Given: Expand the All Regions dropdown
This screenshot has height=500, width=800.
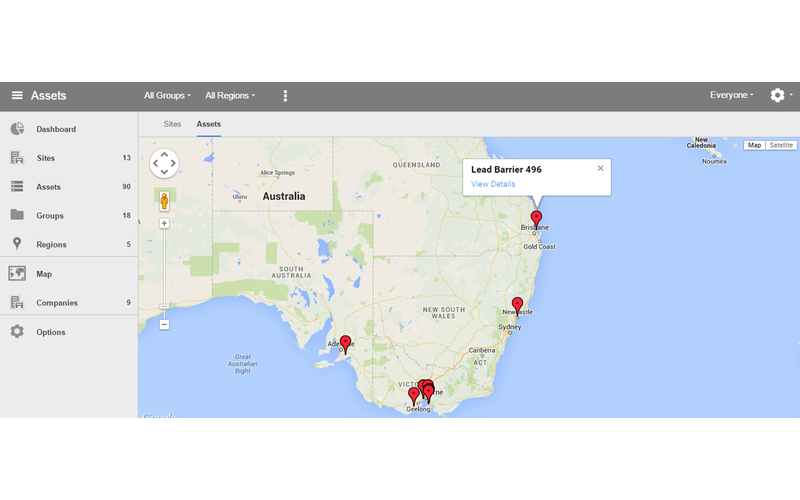Looking at the screenshot, I should [x=230, y=95].
